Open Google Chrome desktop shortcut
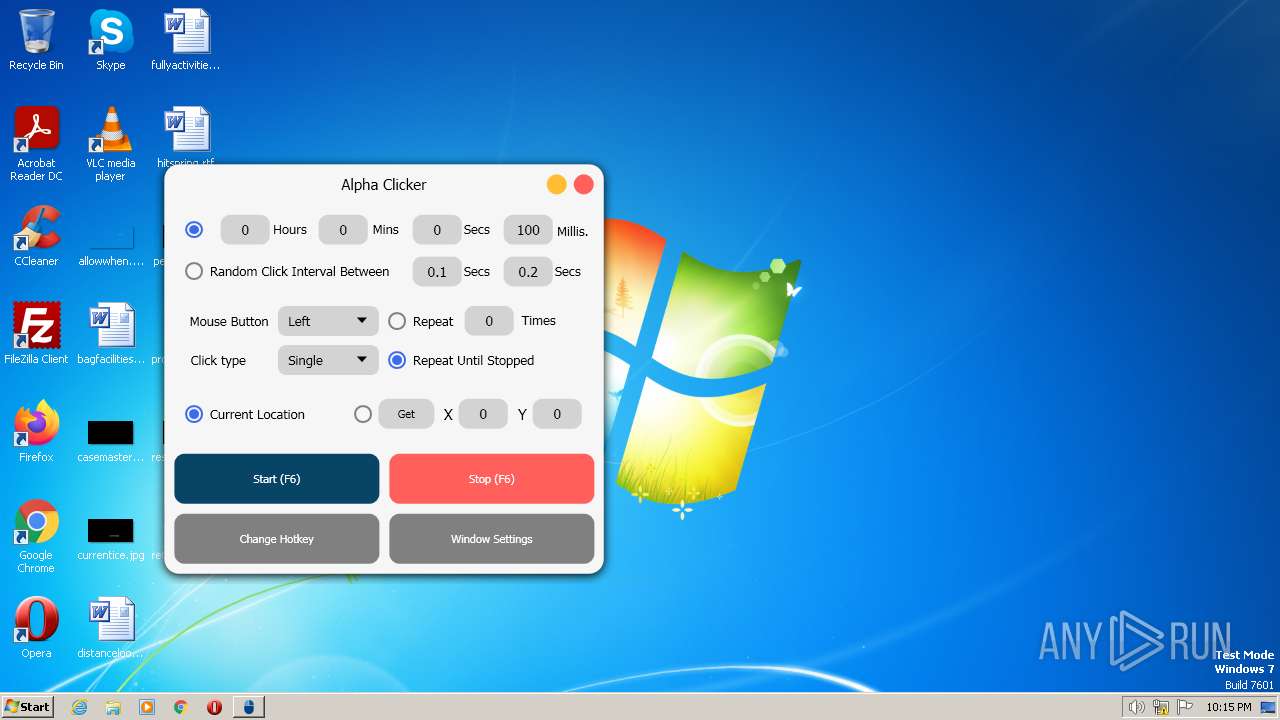The height and width of the screenshot is (720, 1280). pos(36,536)
